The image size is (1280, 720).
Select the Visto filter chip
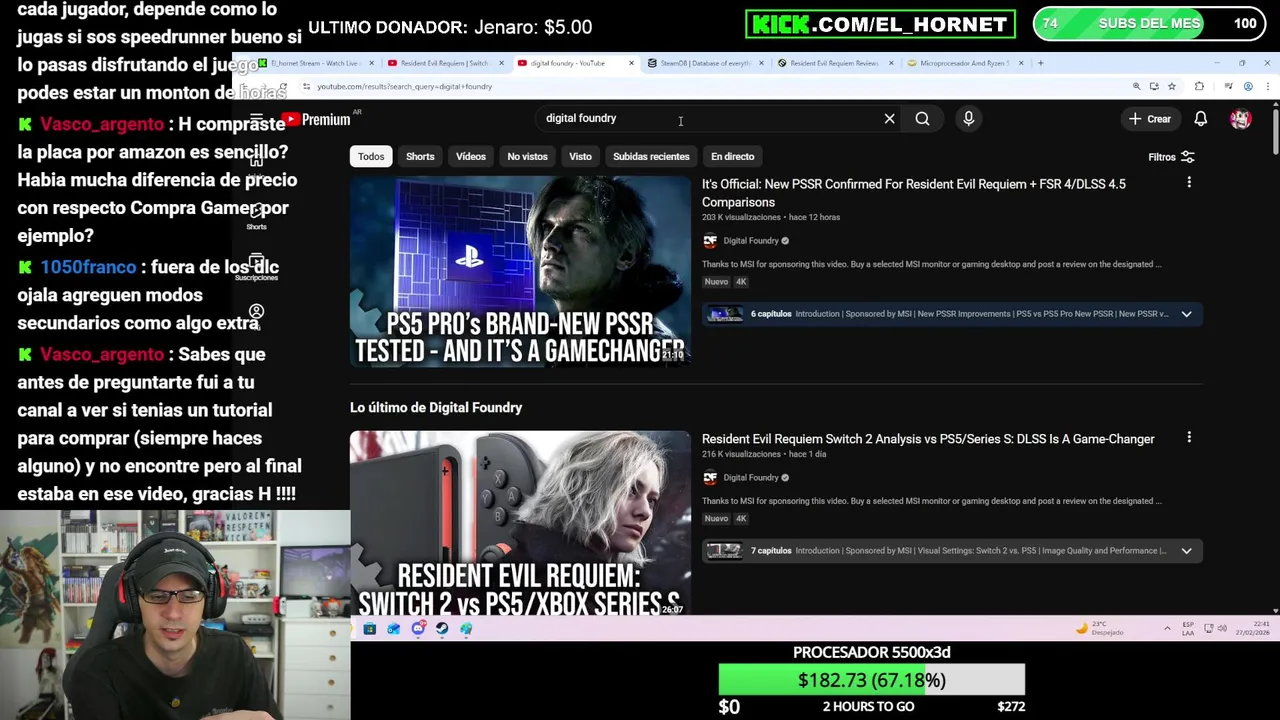(x=580, y=157)
